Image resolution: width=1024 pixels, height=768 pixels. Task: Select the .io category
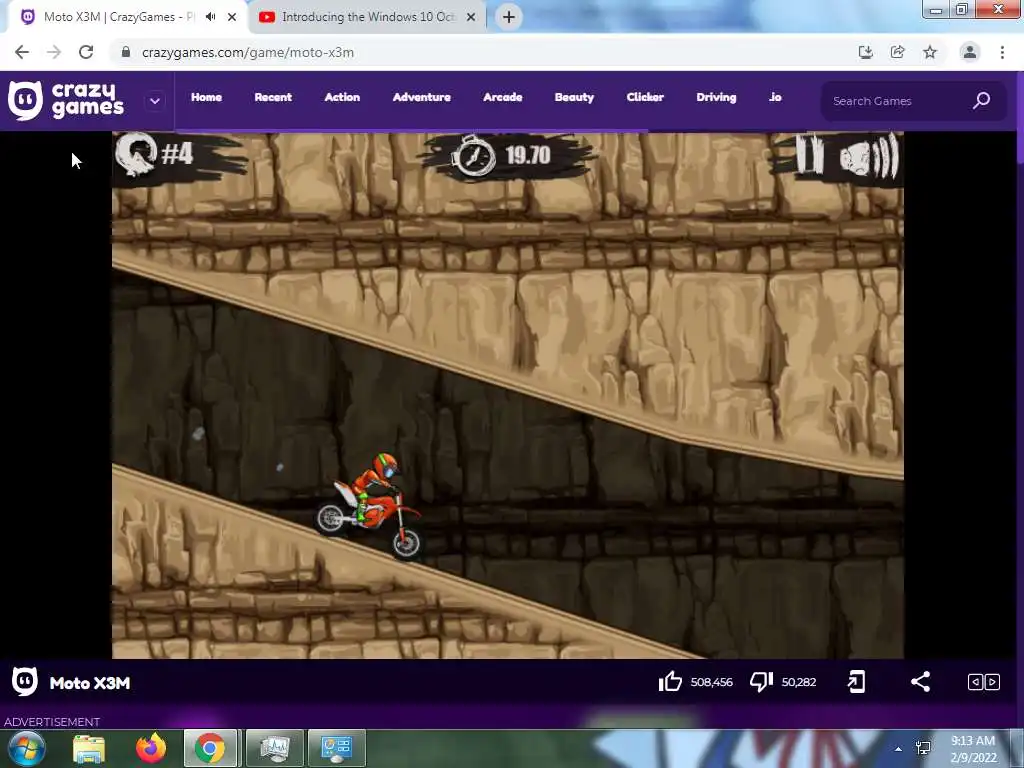tap(775, 97)
